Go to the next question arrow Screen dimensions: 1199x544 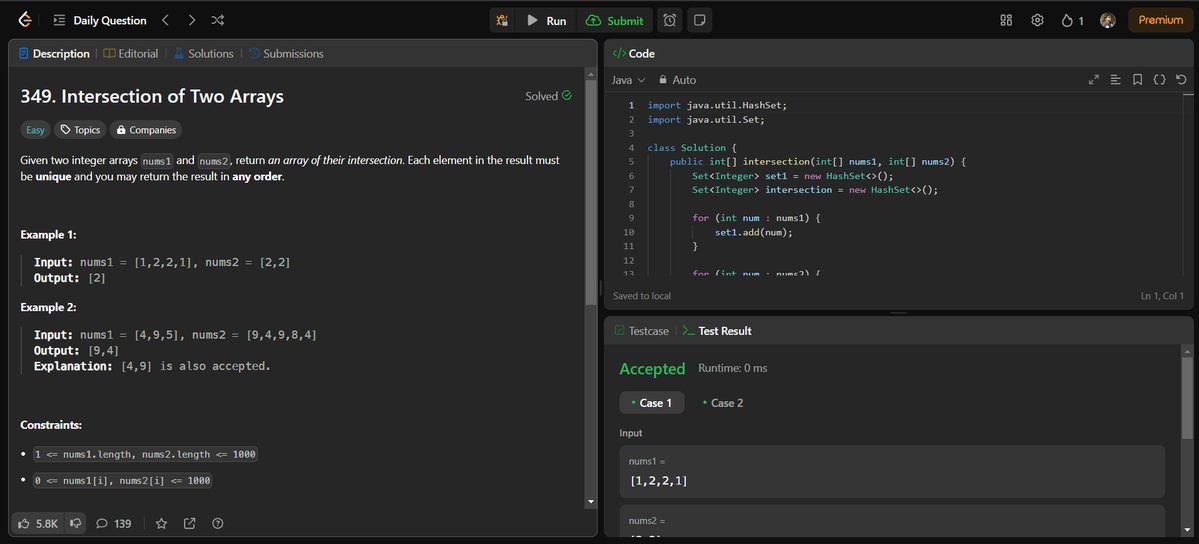pyautogui.click(x=191, y=21)
